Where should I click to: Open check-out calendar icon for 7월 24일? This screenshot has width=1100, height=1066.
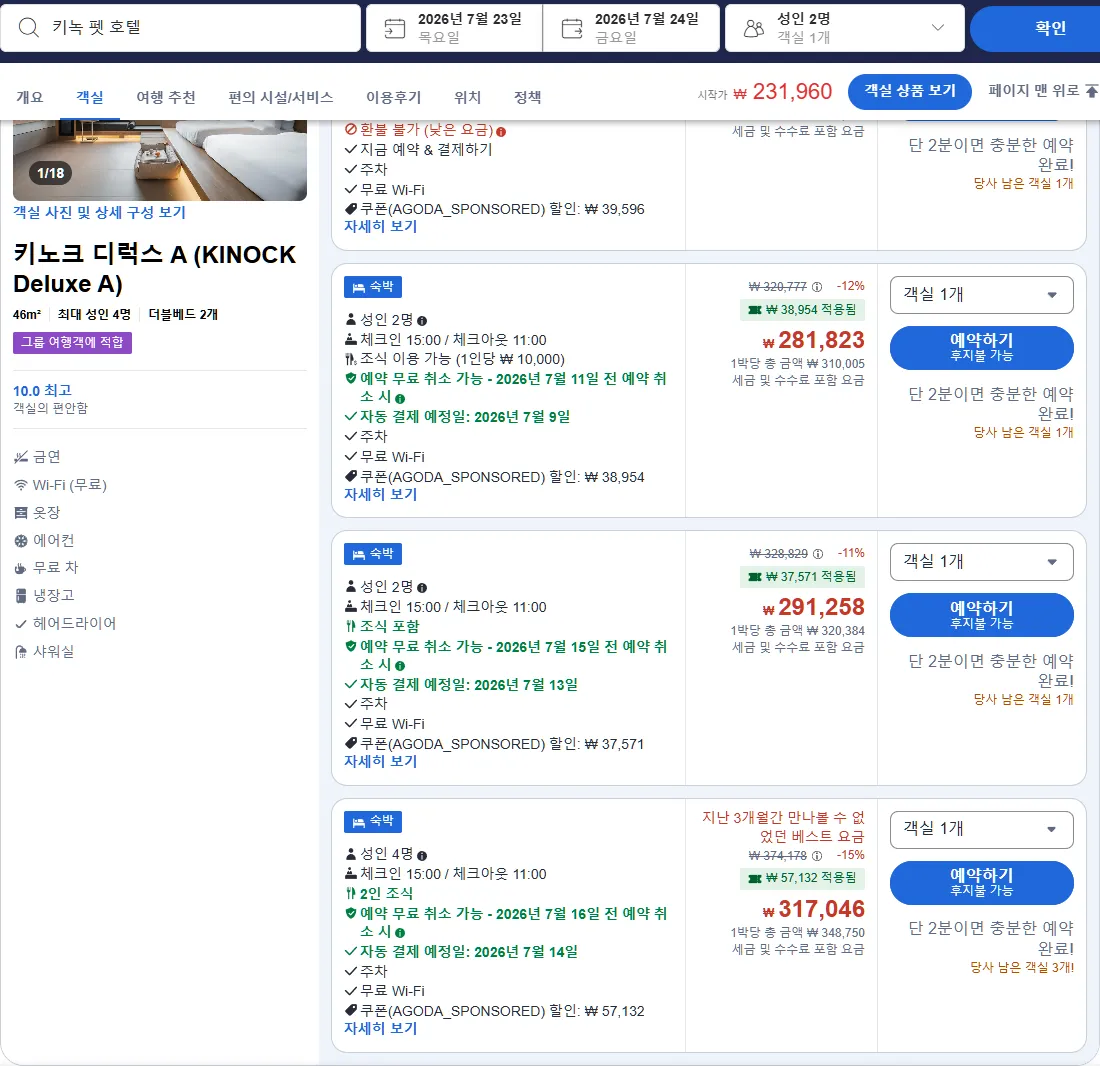click(x=572, y=28)
